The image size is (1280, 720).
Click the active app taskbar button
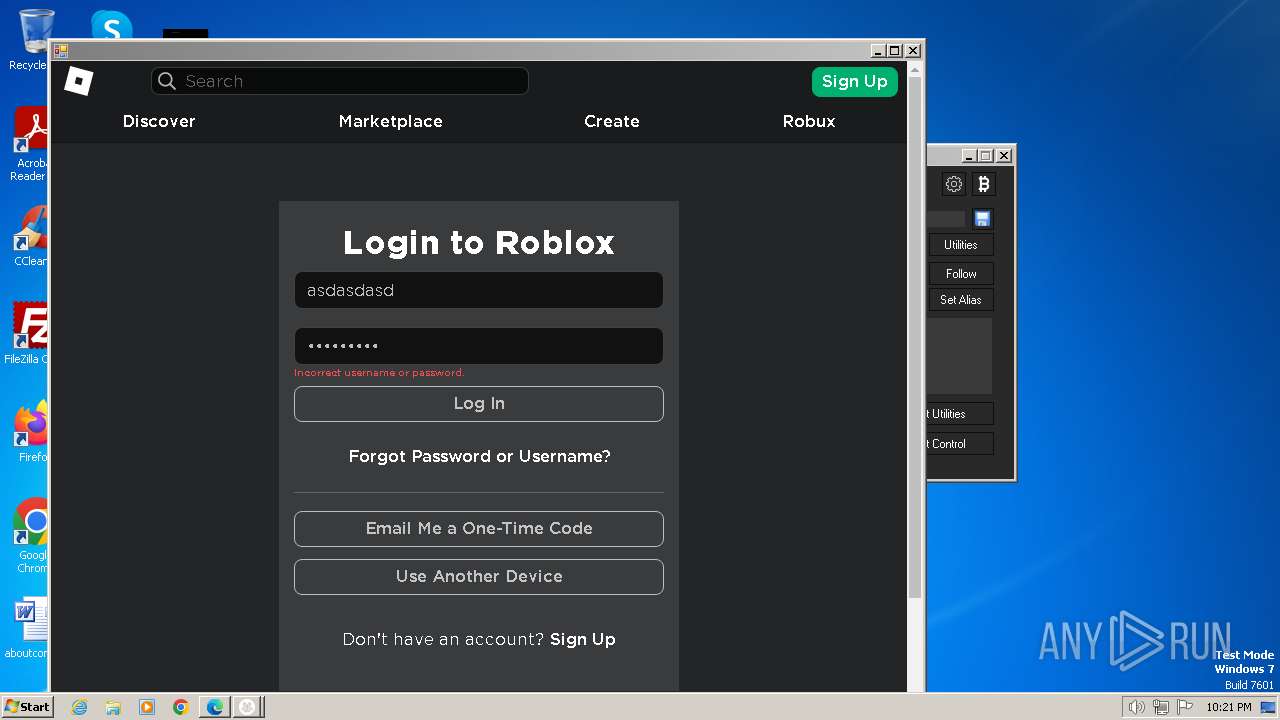point(248,707)
